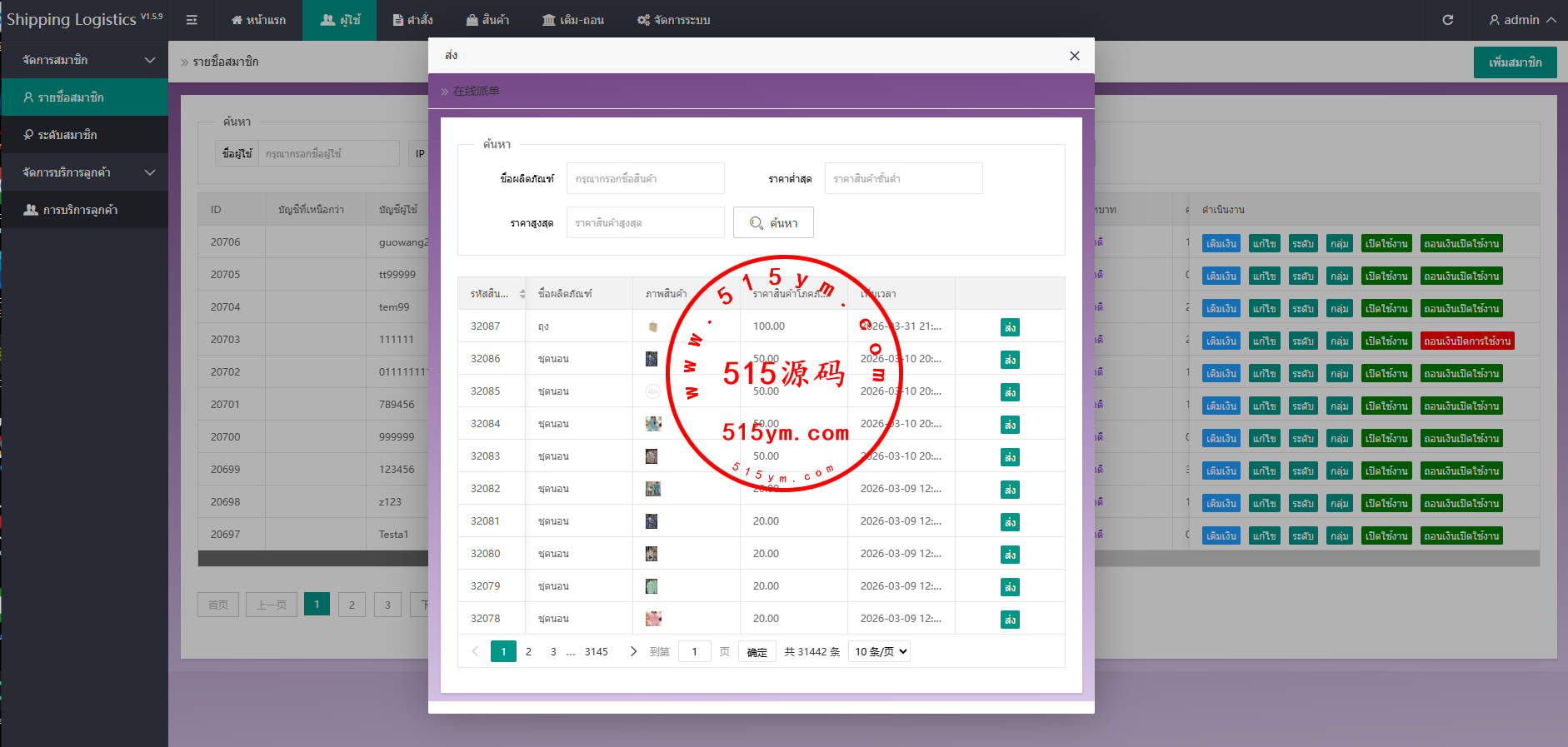Click product thumbnail for item 32087
This screenshot has width=1568, height=747.
click(x=652, y=326)
